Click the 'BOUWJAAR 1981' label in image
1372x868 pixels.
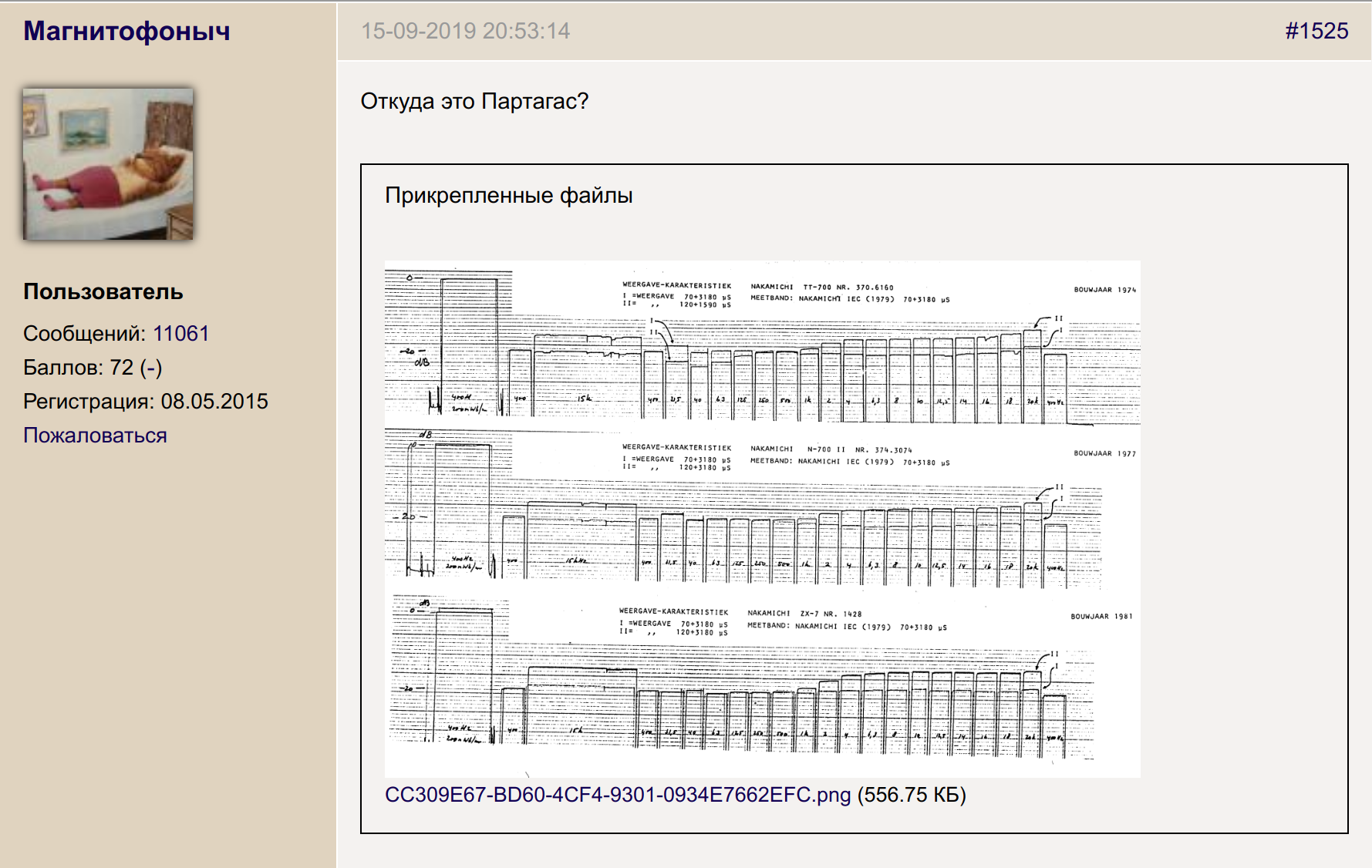[1101, 616]
